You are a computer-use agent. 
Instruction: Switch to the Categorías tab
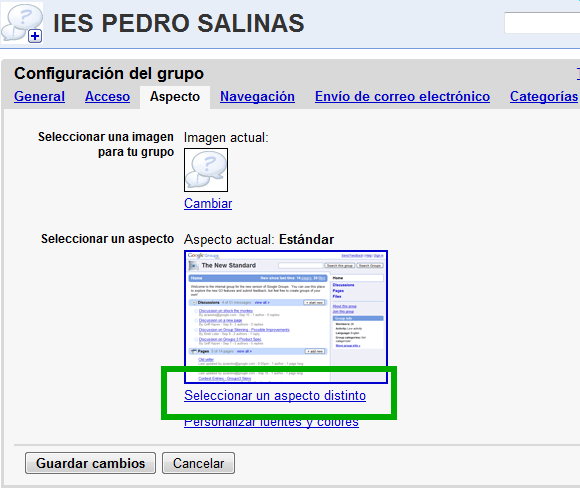click(544, 97)
